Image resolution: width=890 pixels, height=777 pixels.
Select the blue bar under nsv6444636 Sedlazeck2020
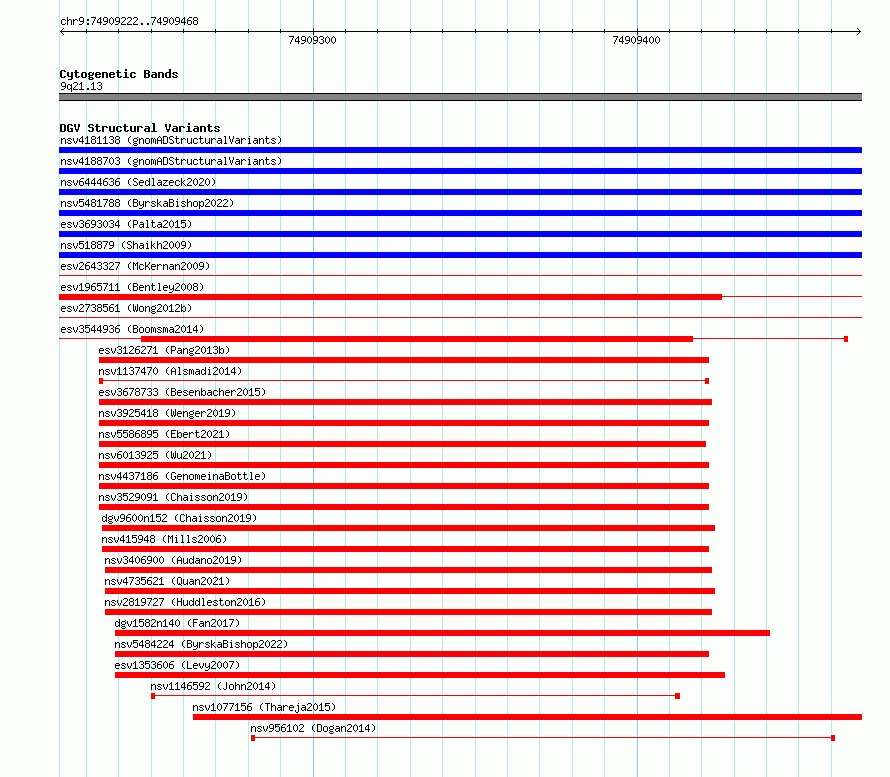coord(460,192)
